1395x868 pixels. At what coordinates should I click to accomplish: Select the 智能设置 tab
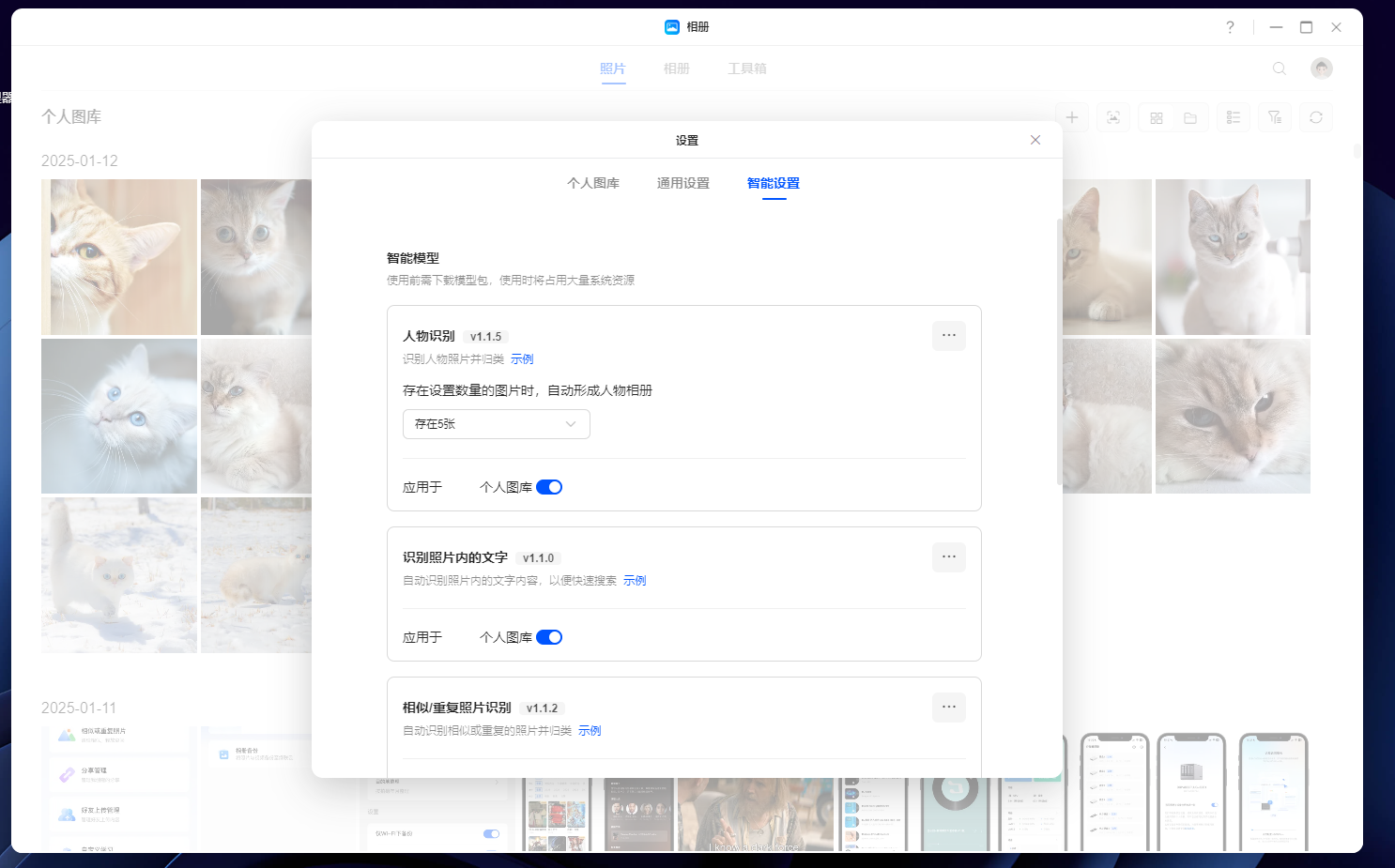(774, 183)
